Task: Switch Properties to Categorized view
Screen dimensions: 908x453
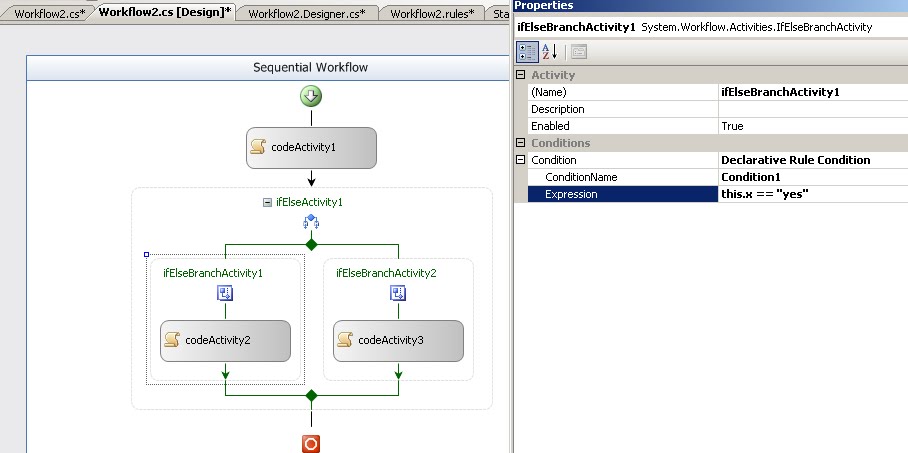Action: tap(527, 52)
